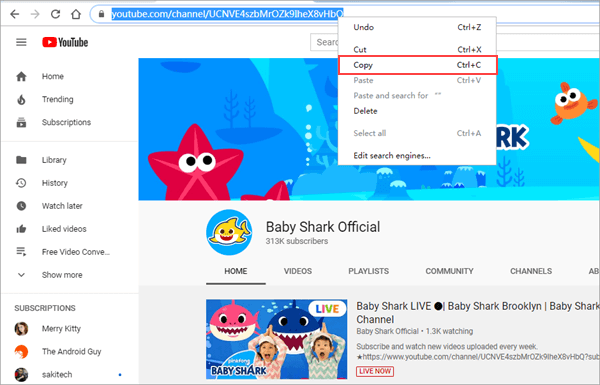The height and width of the screenshot is (385, 600).
Task: Click the SUBSCRIPTIONS section heading
Action: 45,308
